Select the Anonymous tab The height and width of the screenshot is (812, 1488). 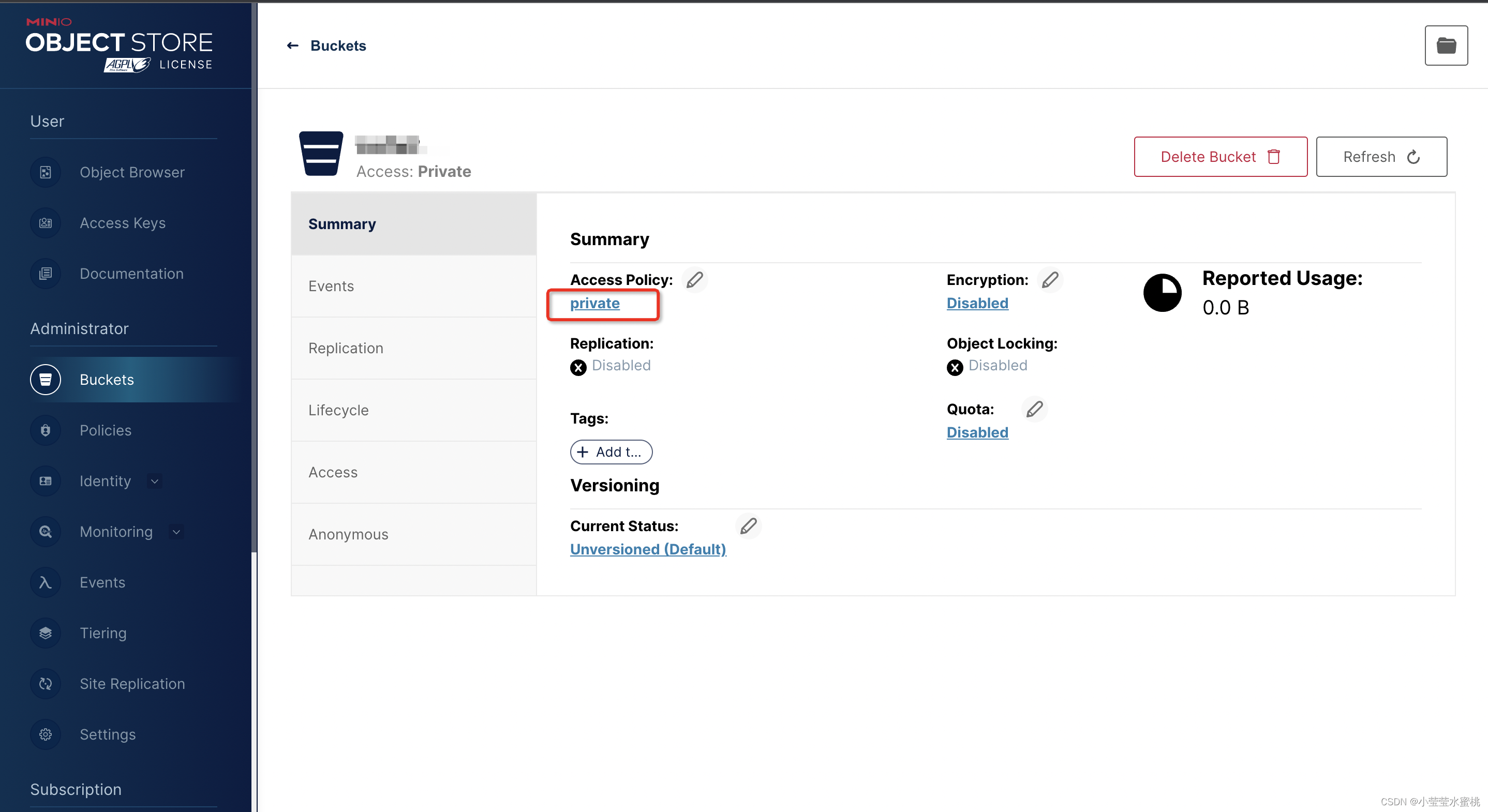click(x=349, y=534)
